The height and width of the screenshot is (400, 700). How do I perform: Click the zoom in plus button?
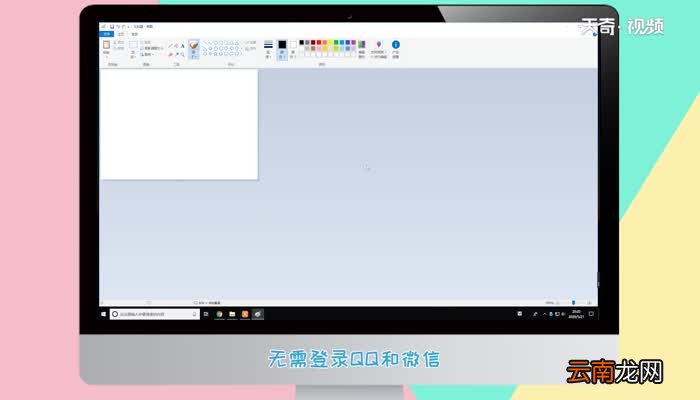pyautogui.click(x=589, y=303)
